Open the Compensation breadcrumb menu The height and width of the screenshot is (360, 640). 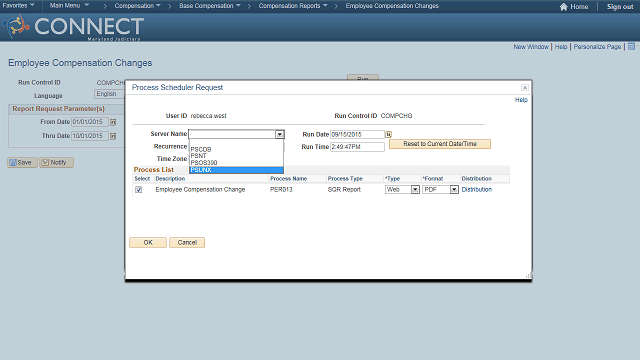coord(138,6)
